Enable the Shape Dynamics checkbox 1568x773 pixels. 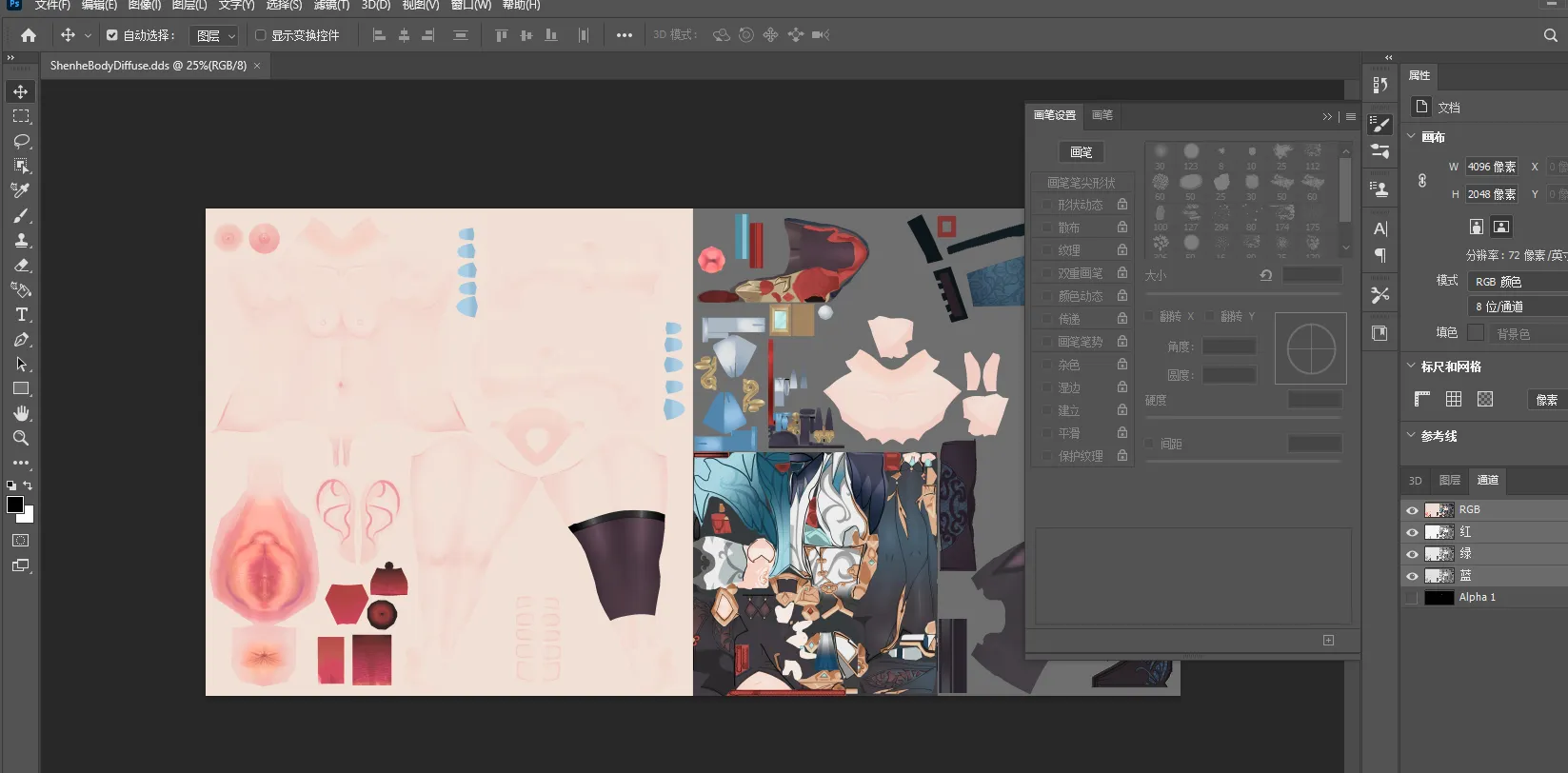click(1046, 205)
